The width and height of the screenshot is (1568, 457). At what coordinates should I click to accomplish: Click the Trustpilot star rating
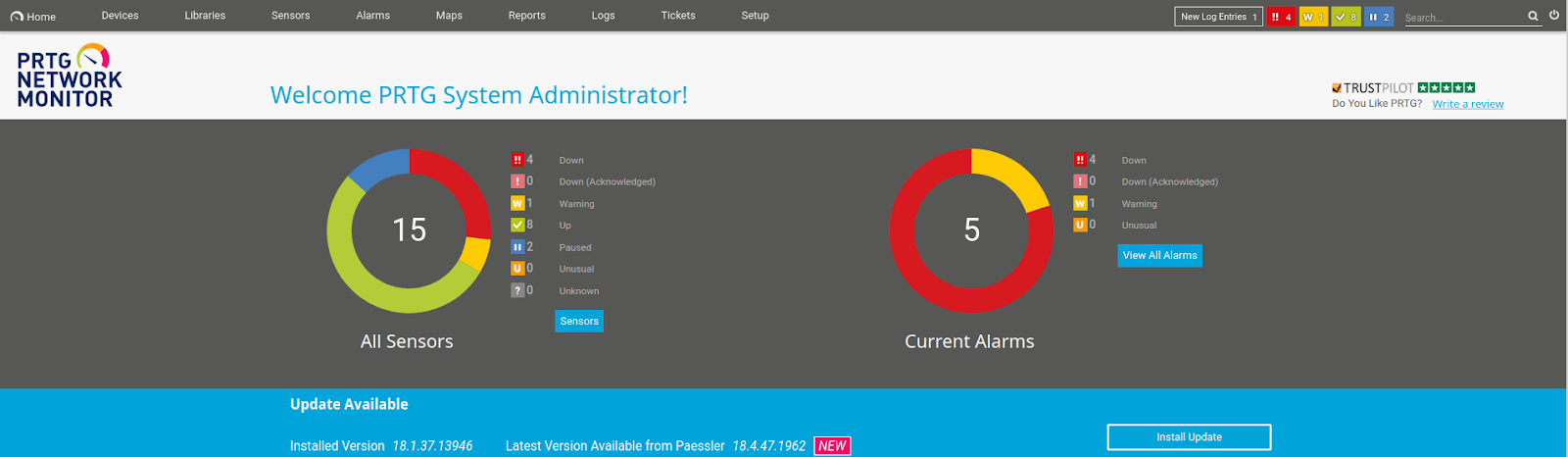(x=1446, y=87)
